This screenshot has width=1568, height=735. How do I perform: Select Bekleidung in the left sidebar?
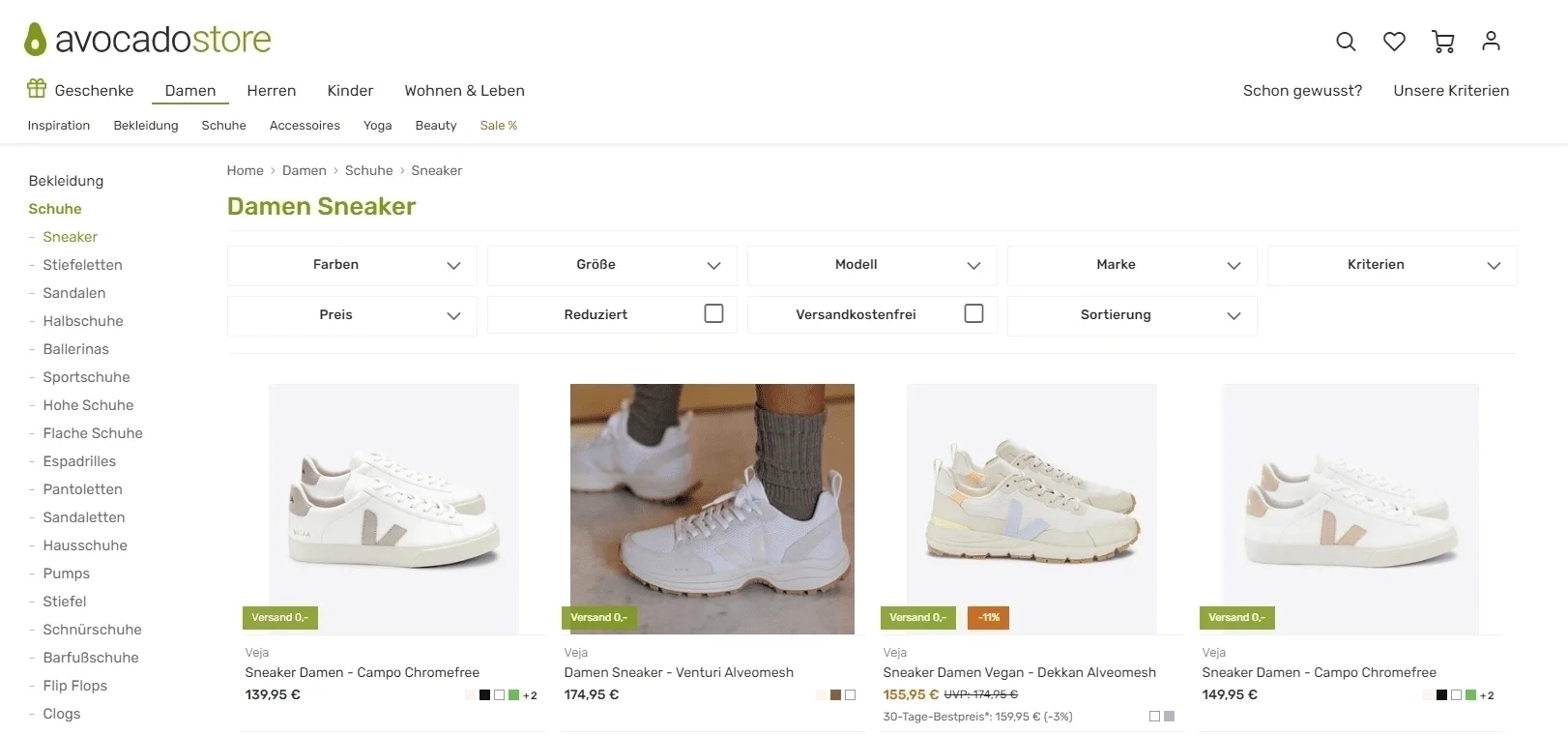[x=66, y=181]
